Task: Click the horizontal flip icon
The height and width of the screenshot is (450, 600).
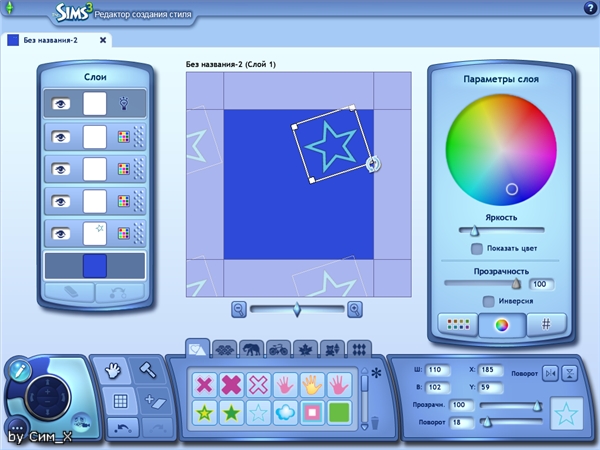Action: click(550, 373)
